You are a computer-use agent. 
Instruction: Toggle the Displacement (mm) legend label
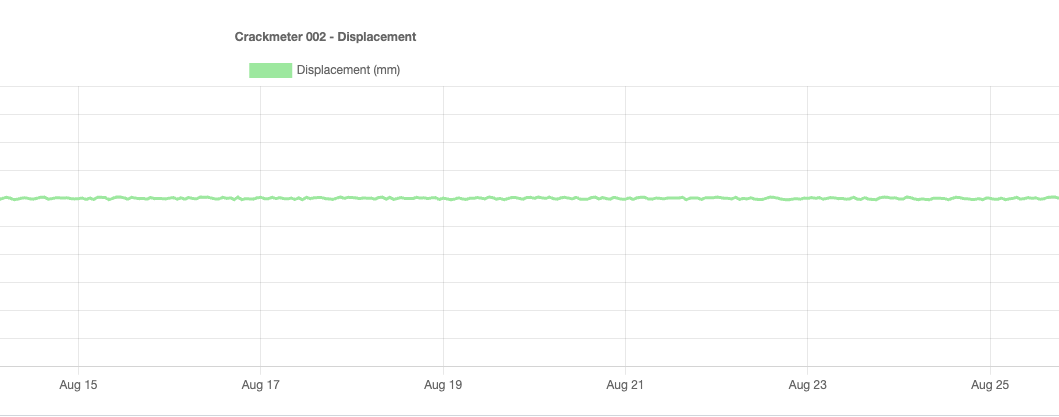pos(348,70)
